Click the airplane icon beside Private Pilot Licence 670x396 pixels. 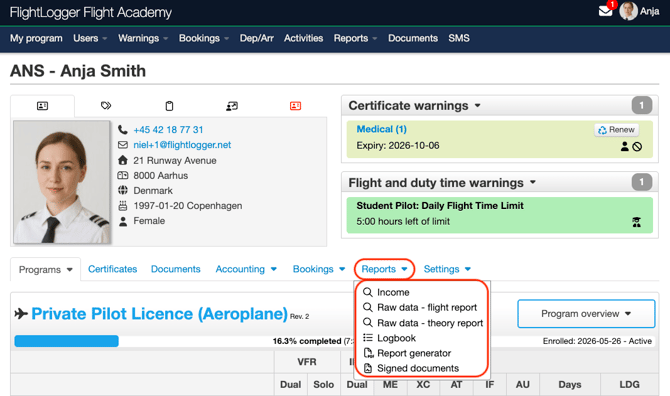click(21, 314)
